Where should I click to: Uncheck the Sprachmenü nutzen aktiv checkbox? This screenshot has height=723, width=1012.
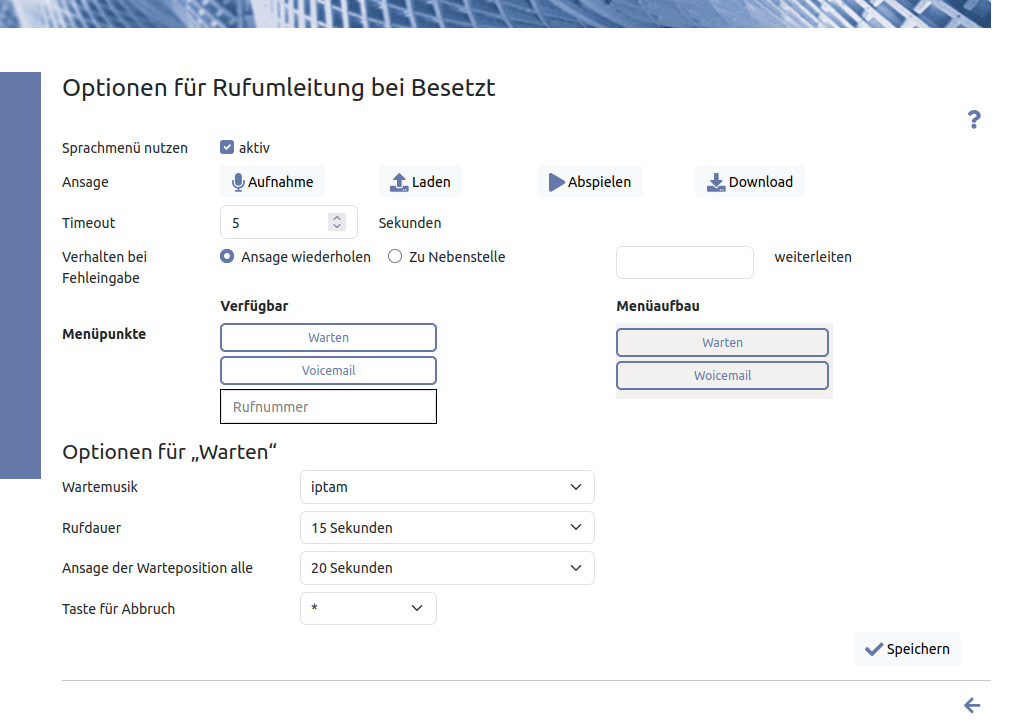click(x=227, y=148)
